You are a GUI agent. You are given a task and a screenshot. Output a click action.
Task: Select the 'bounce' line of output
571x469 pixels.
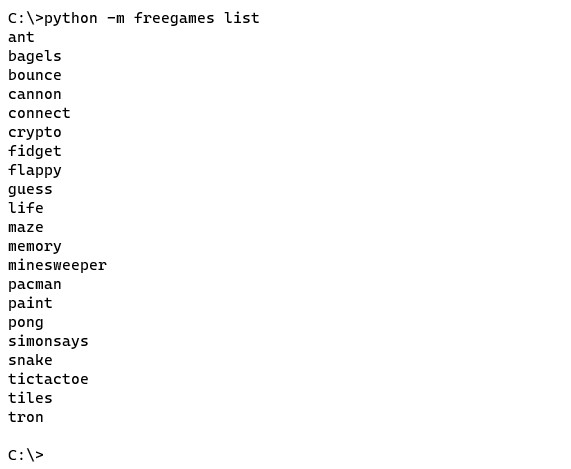(35, 75)
